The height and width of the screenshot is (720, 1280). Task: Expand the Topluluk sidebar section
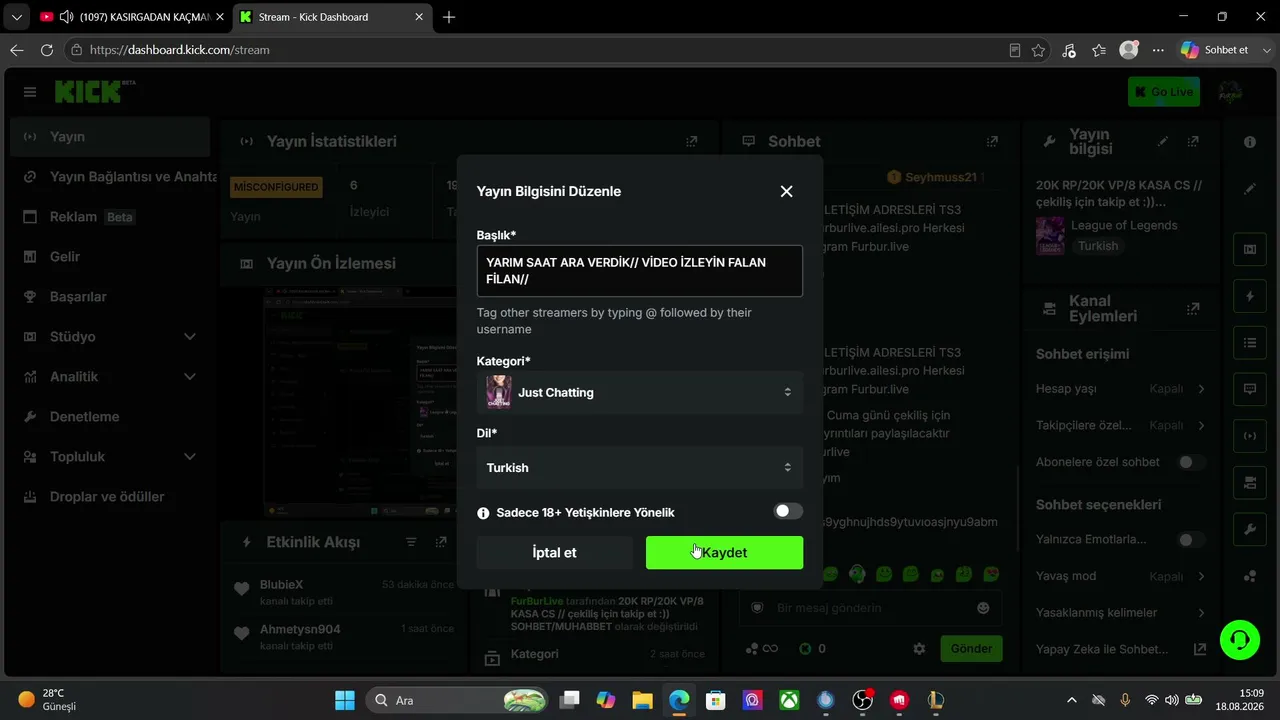(x=110, y=456)
